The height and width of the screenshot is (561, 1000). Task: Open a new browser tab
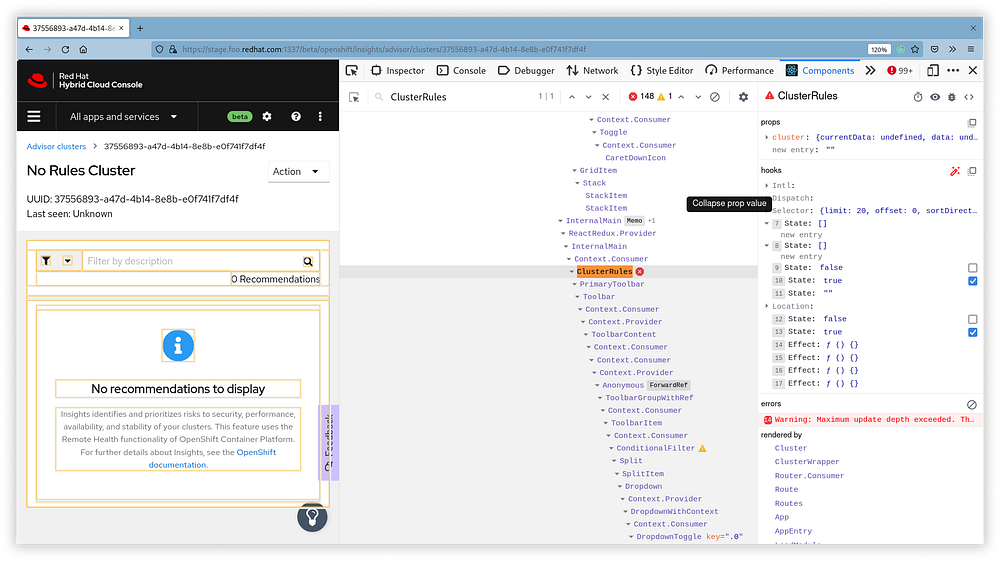point(140,28)
